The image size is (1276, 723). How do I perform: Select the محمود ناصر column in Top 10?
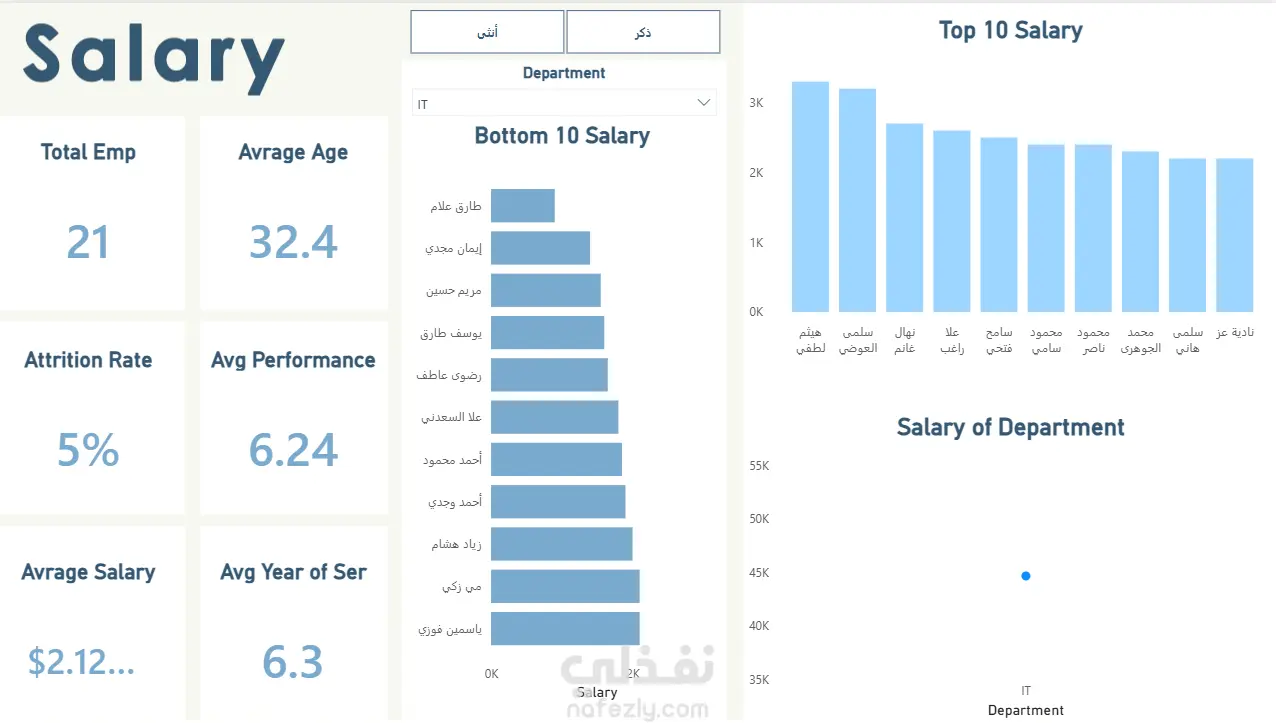[1093, 228]
